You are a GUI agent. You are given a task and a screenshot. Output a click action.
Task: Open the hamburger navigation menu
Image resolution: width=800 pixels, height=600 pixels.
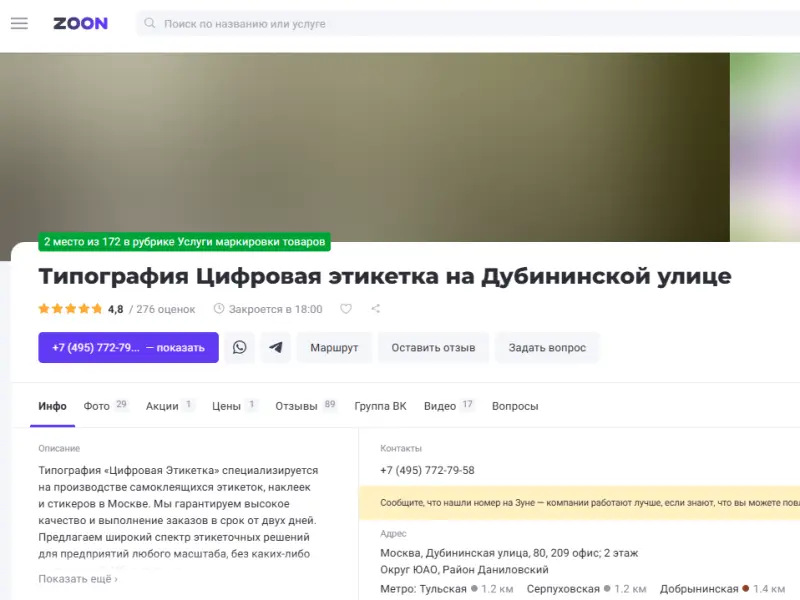(19, 23)
